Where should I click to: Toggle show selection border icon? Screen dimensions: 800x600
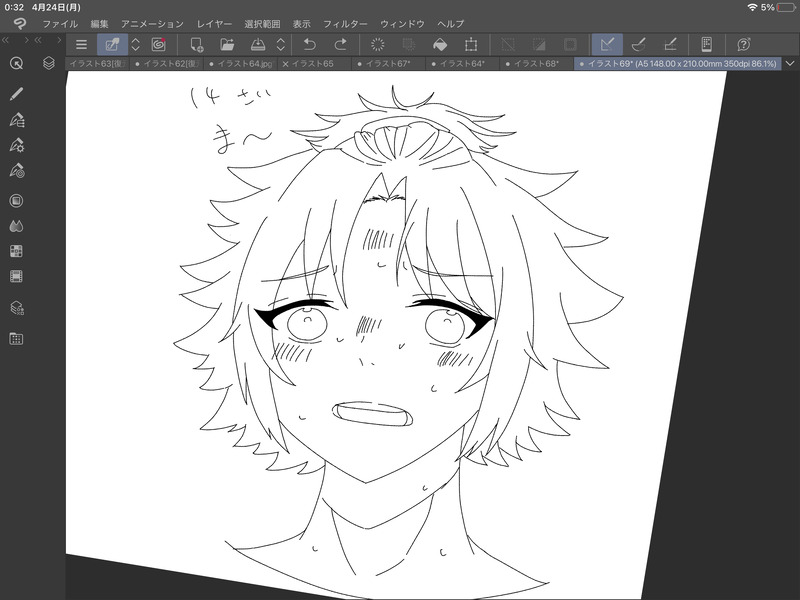[570, 44]
